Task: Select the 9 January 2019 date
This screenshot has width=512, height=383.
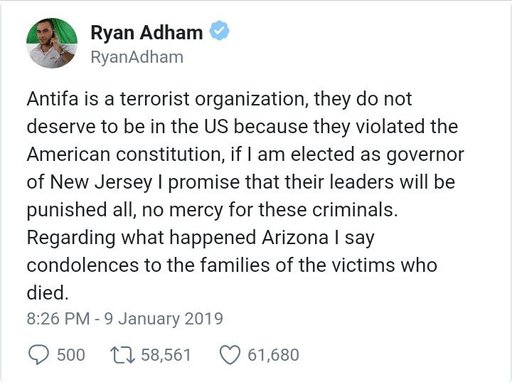Action: pyautogui.click(x=163, y=318)
